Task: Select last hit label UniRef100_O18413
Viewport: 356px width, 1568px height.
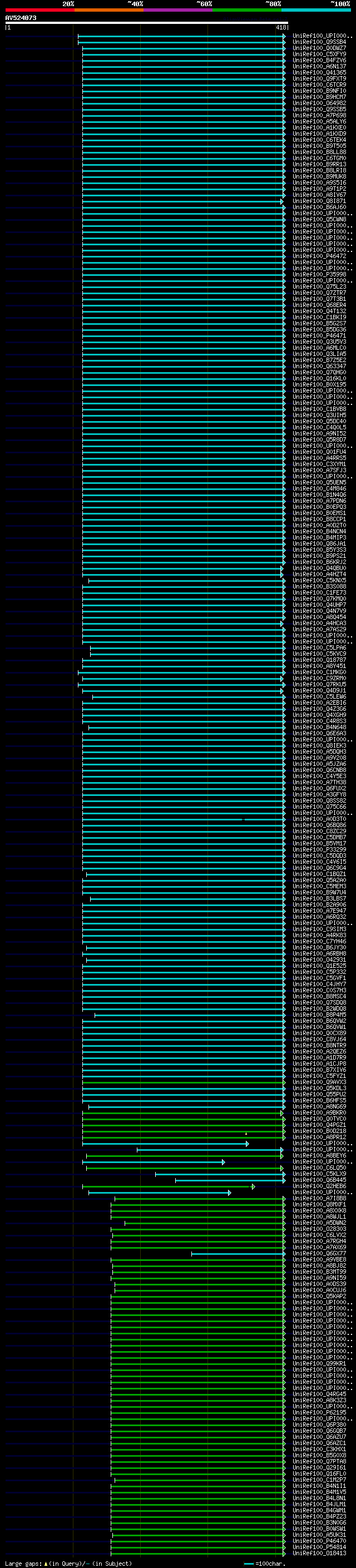Action: [x=319, y=1554]
